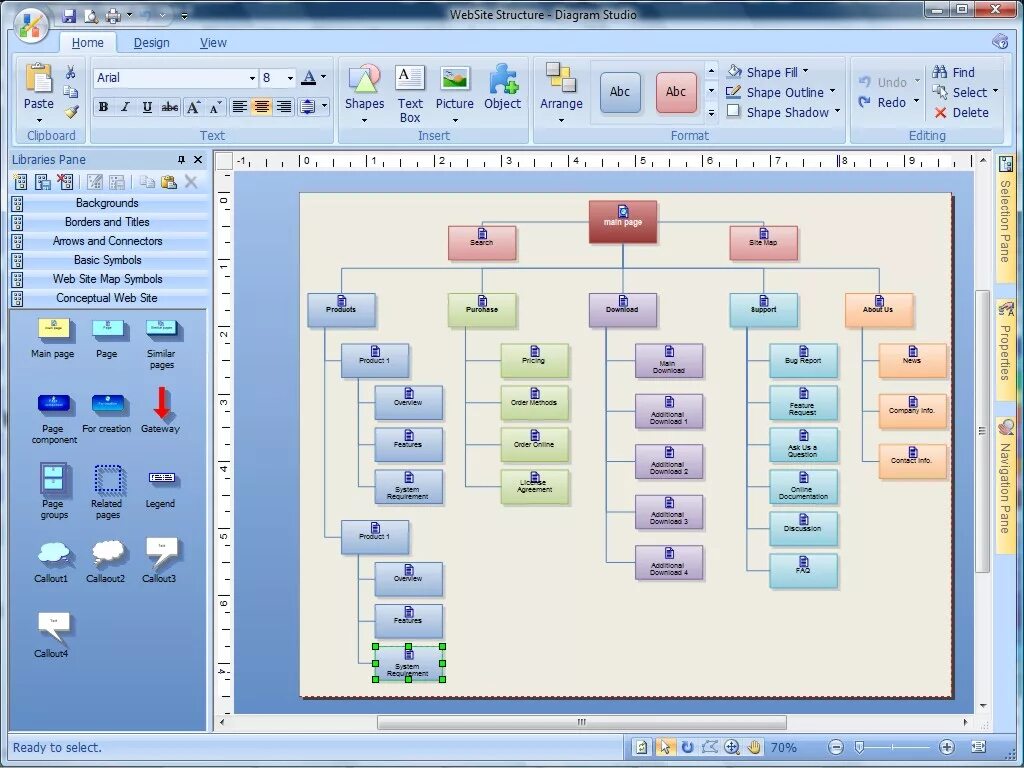
Task: Insert a Text Box
Action: [x=410, y=80]
